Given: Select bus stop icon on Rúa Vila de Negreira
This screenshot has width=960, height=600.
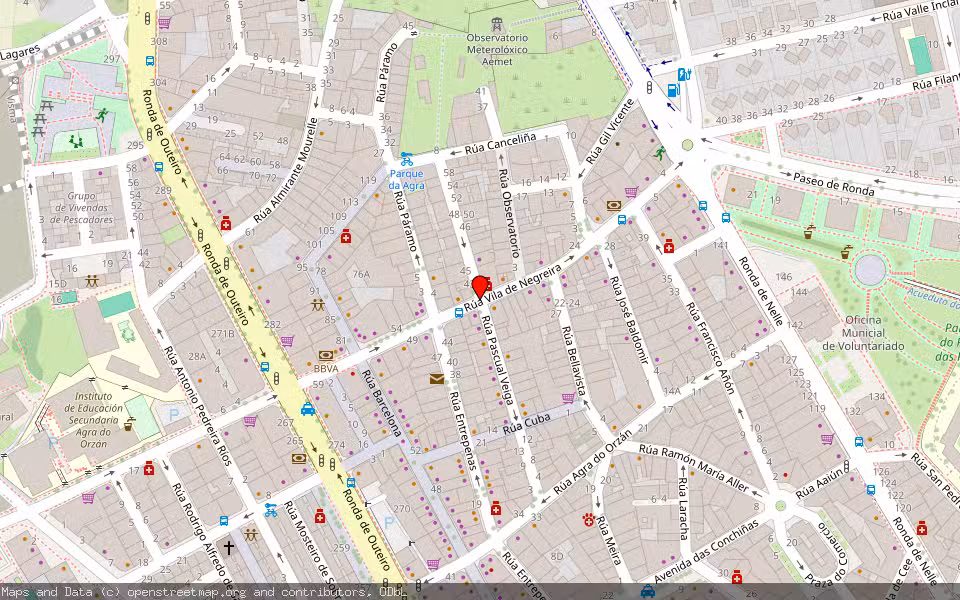Looking at the screenshot, I should pos(459,313).
